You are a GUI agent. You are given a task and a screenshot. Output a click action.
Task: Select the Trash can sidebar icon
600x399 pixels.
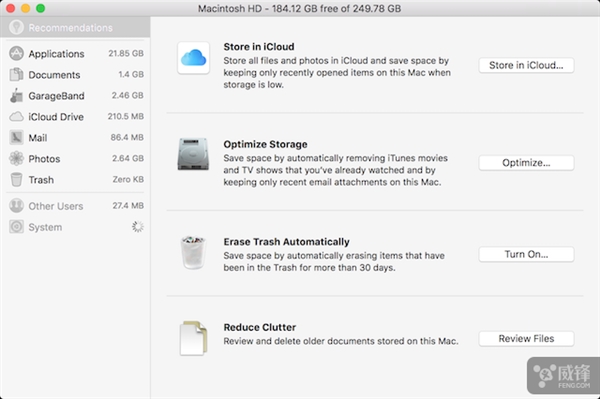[16, 179]
